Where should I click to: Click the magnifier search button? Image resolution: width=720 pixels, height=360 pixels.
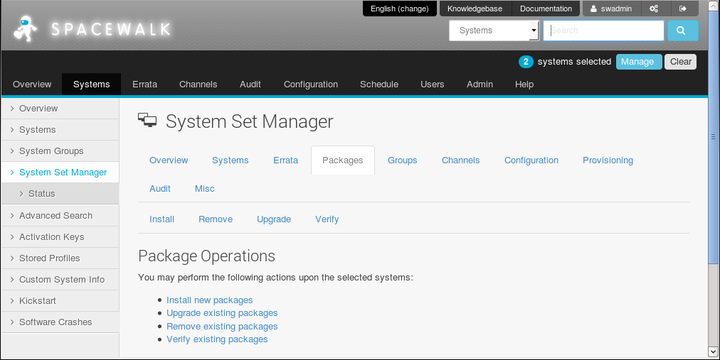tap(683, 31)
